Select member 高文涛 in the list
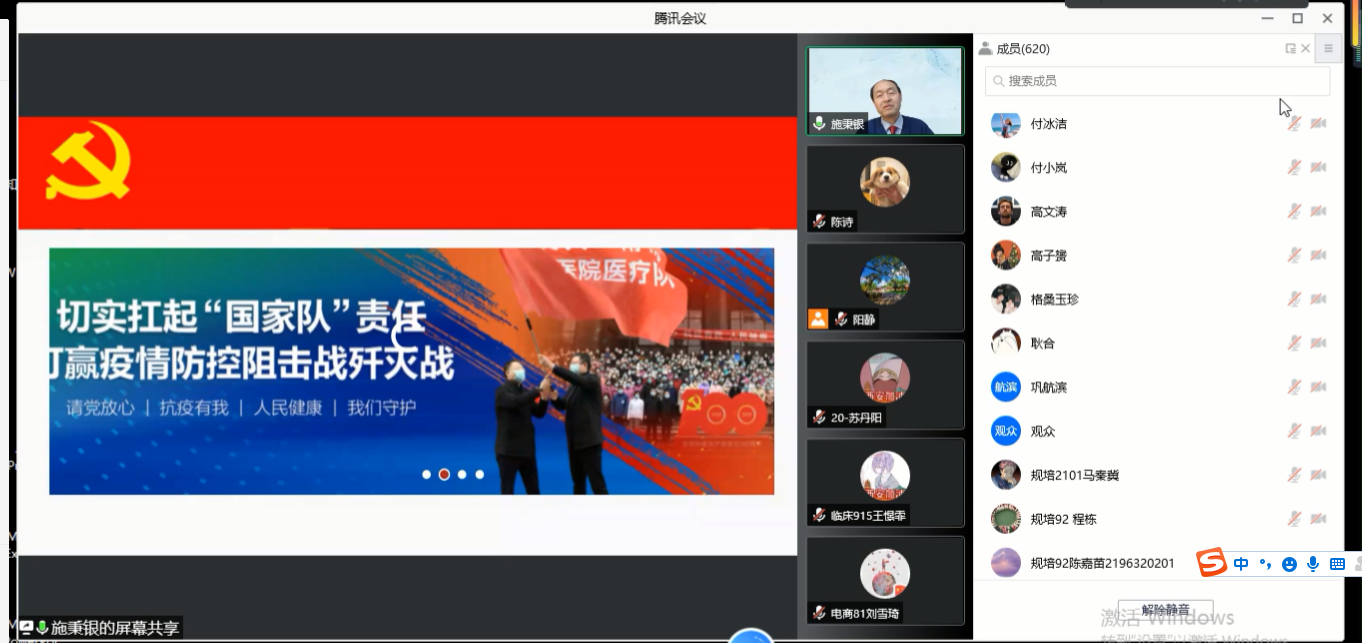 point(1160,211)
